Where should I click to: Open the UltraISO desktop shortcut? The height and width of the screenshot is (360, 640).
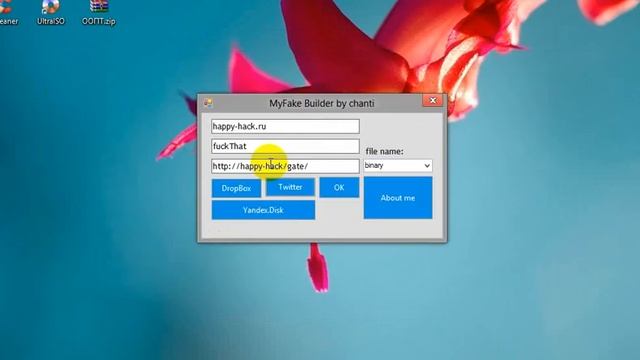point(51,12)
